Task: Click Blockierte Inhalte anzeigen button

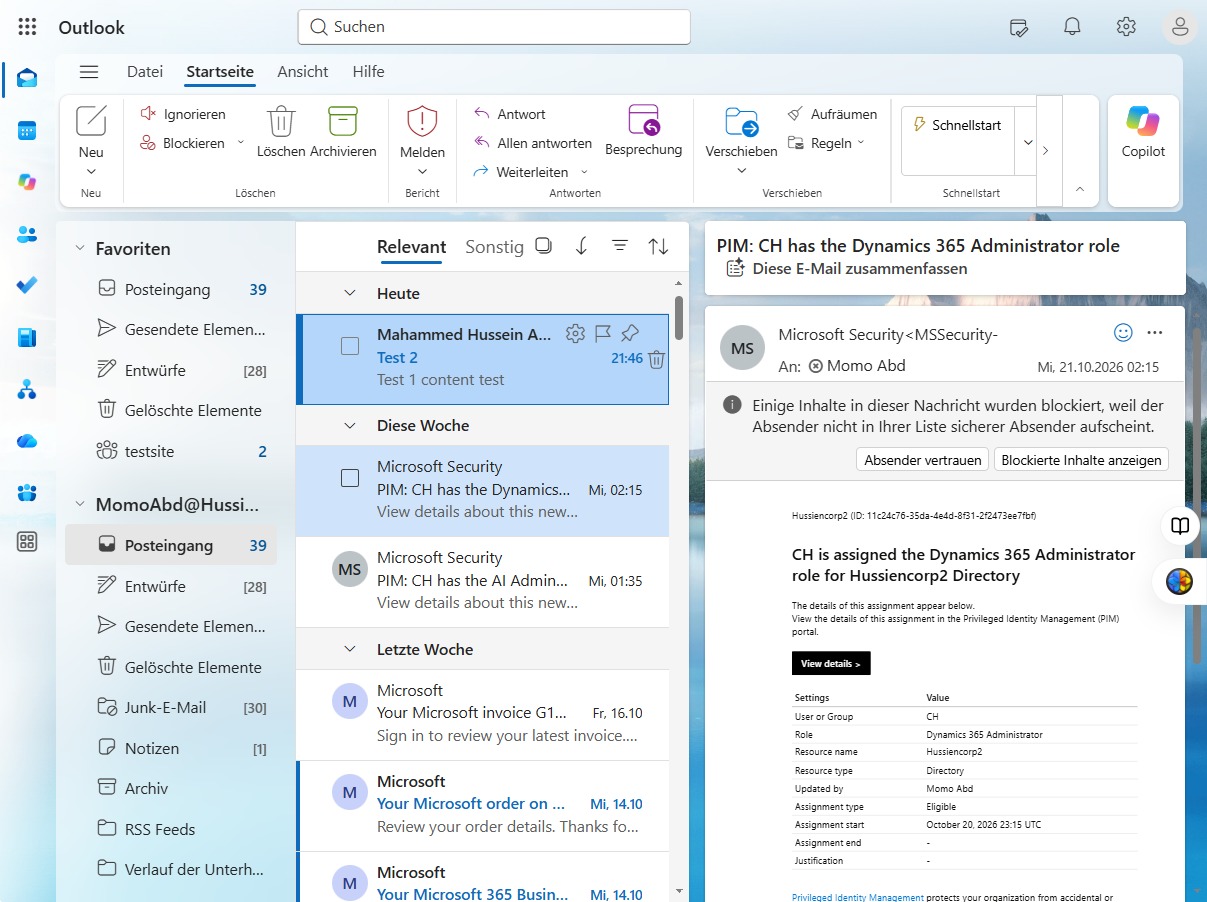Action: tap(1081, 460)
